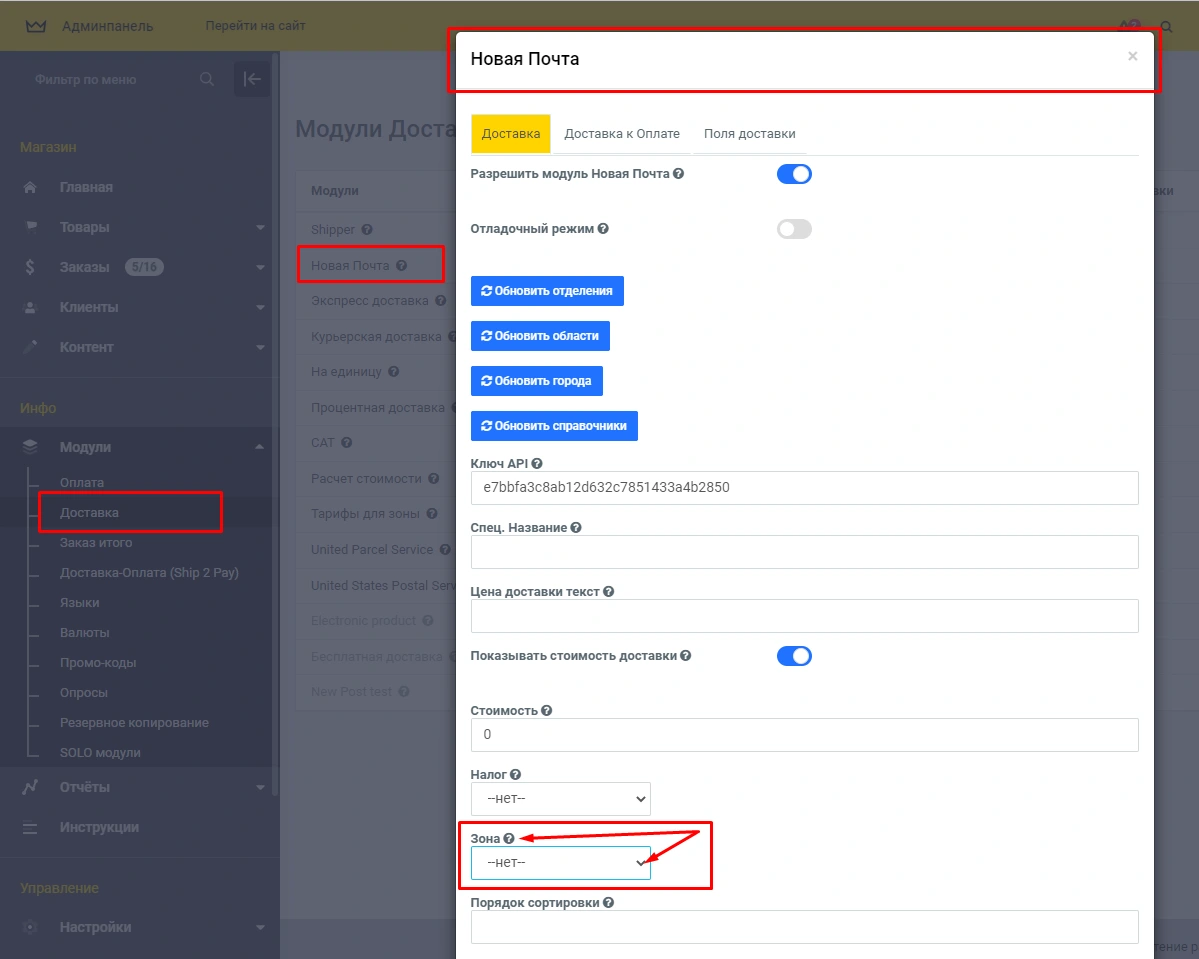The width and height of the screenshot is (1199, 959).
Task: Close the Новая Почта dialog
Action: (1132, 56)
